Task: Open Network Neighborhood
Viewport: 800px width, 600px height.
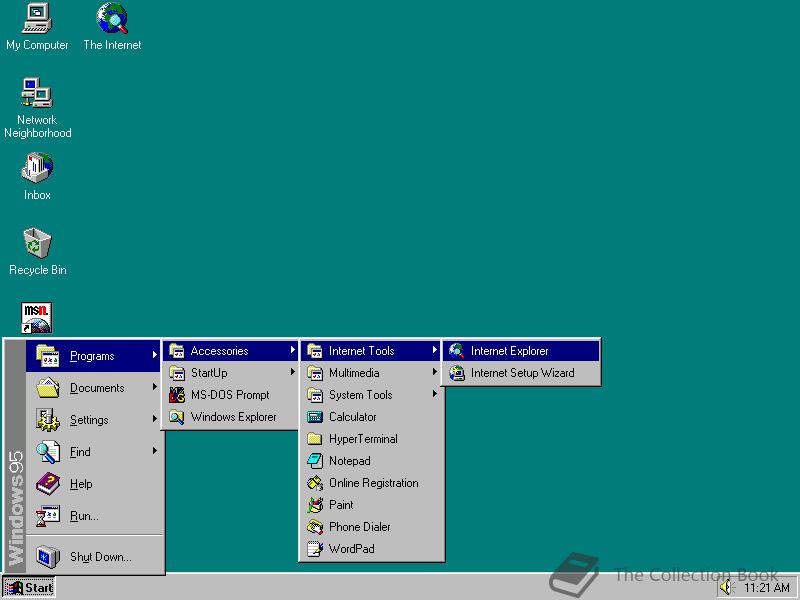Action: 37,95
